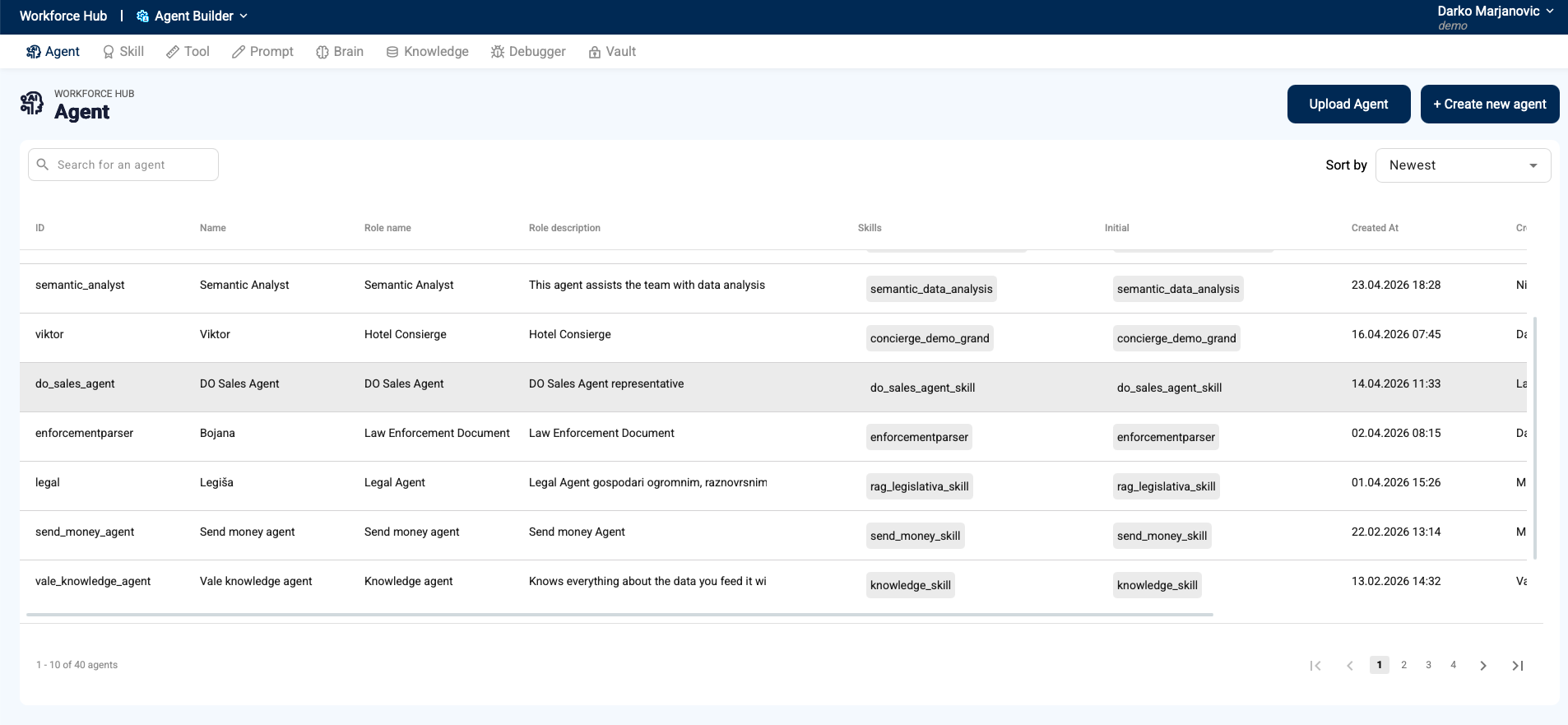Screen dimensions: 1568x725
Task: Sort by the Created At column header
Action: [x=1375, y=228]
